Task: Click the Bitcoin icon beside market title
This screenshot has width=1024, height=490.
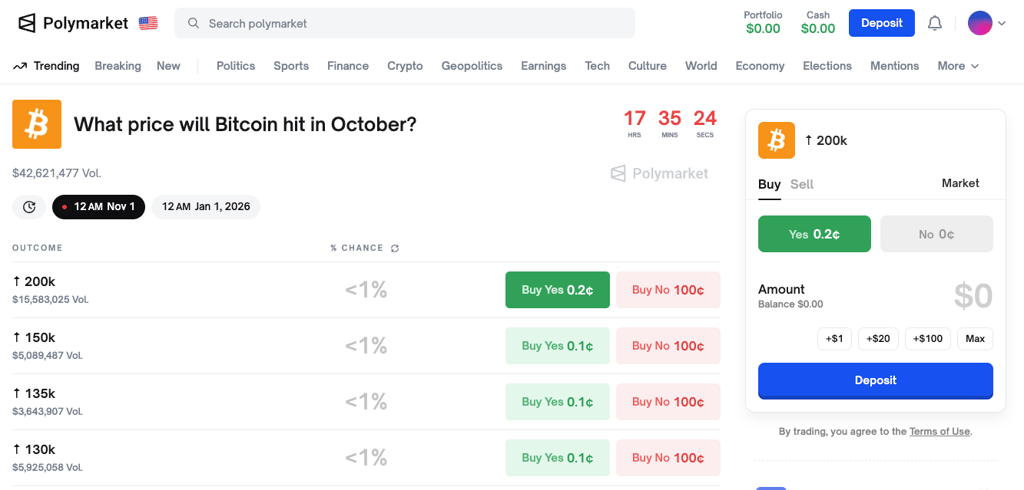Action: pos(37,124)
